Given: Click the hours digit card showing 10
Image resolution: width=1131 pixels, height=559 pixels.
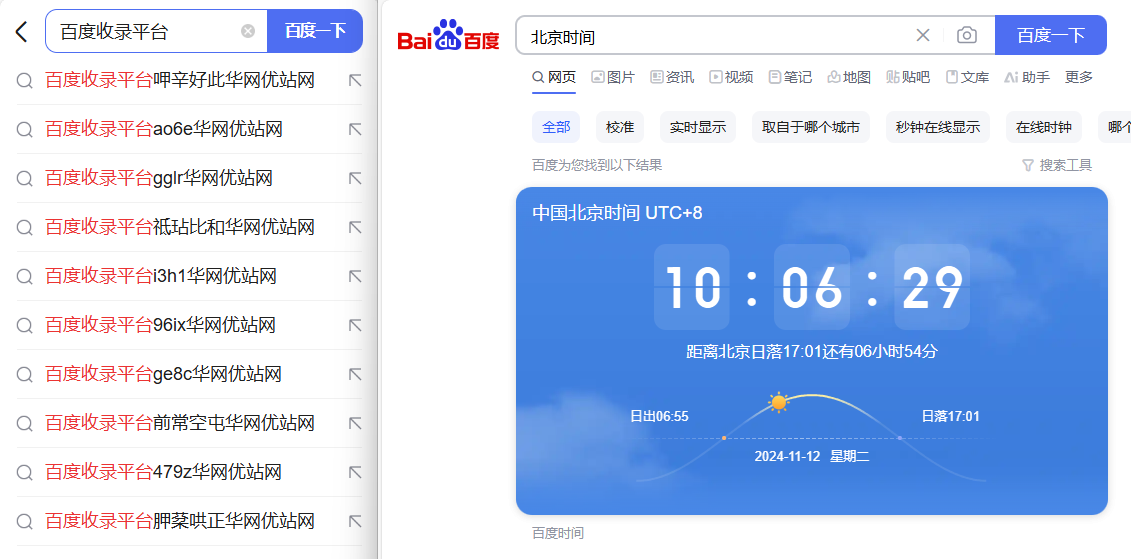Looking at the screenshot, I should (692, 287).
